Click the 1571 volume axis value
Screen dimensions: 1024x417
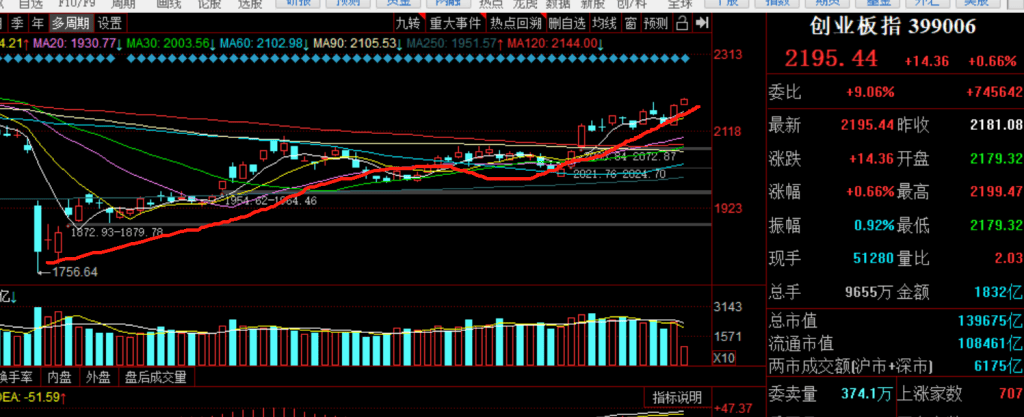[x=728, y=337]
